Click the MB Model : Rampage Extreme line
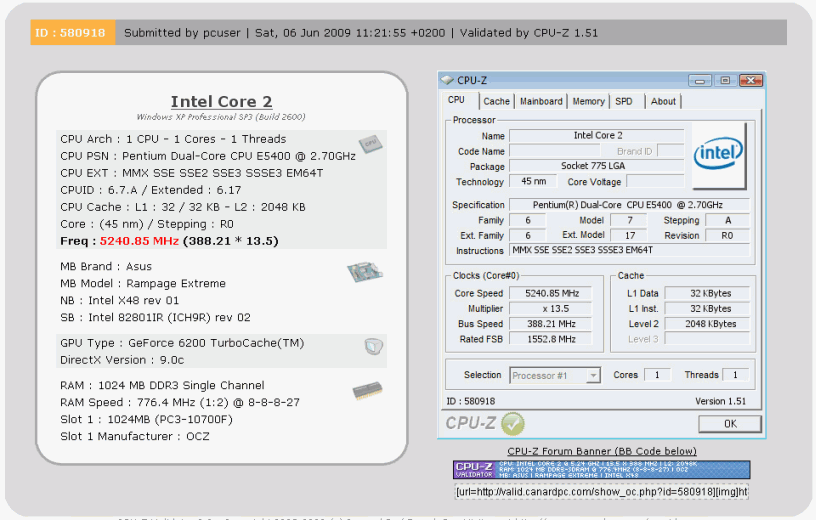816x520 pixels. 143,284
